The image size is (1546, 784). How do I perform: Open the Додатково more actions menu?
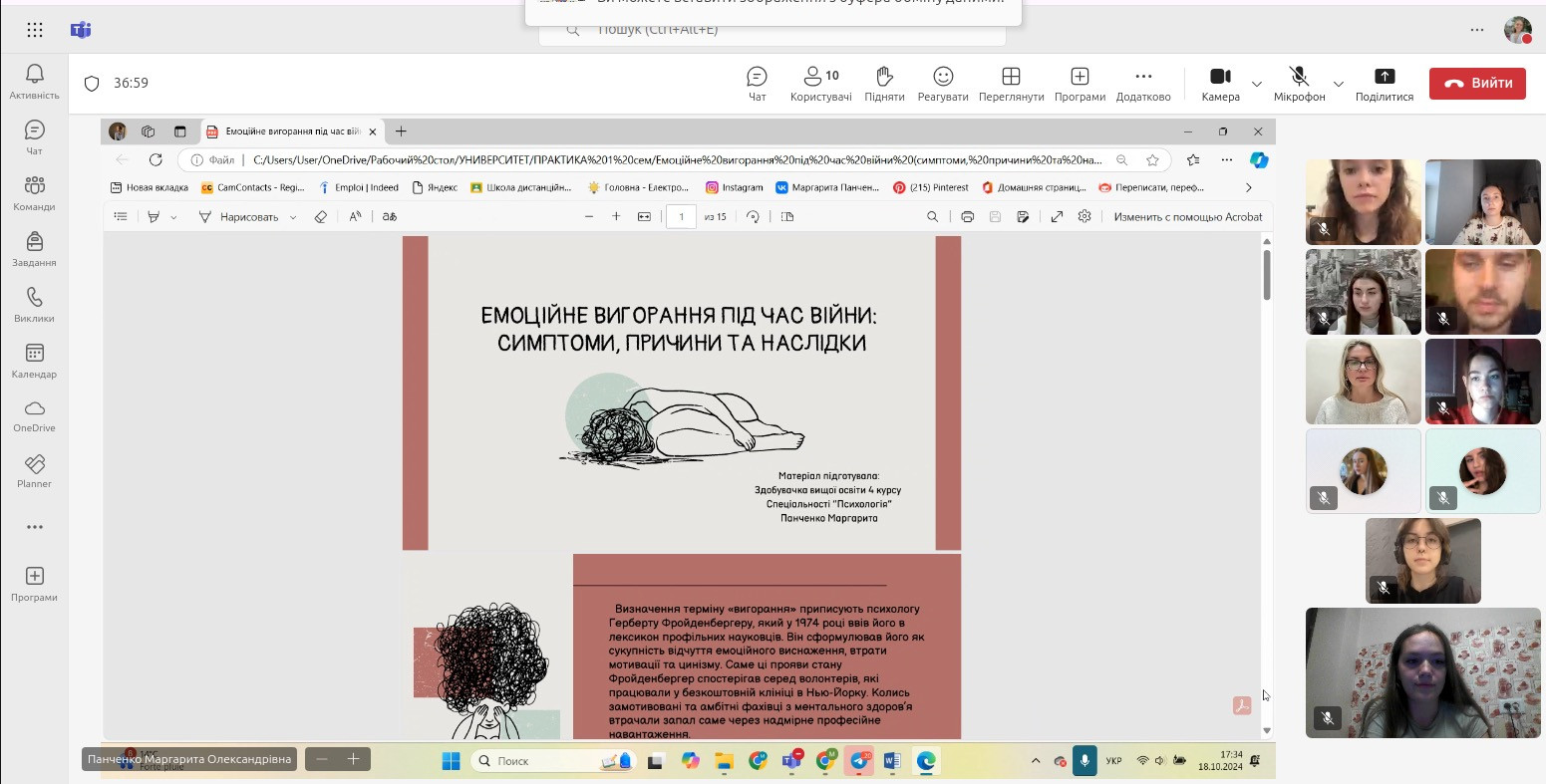1143,84
